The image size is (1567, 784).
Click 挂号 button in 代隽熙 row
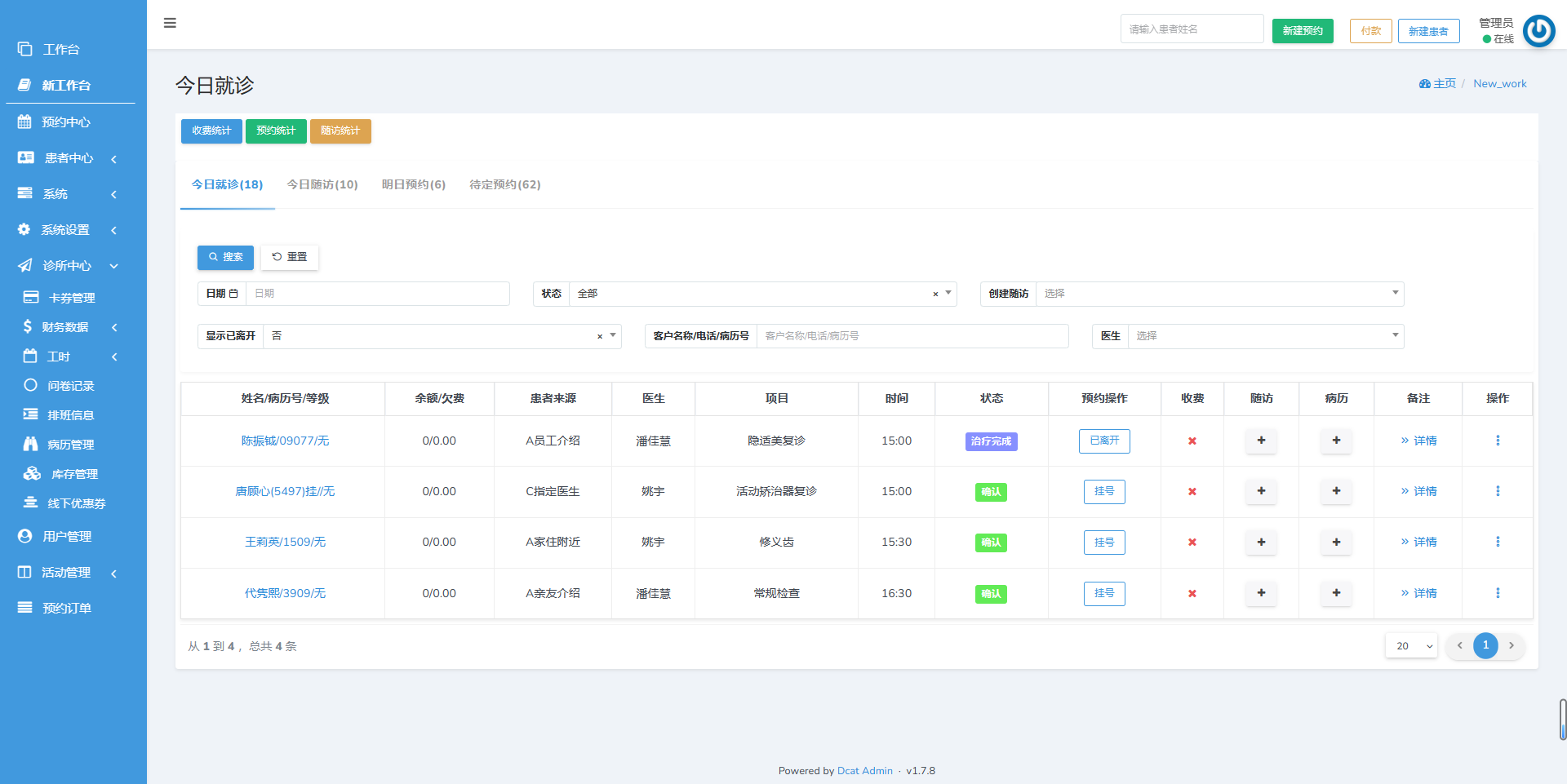tap(1104, 593)
